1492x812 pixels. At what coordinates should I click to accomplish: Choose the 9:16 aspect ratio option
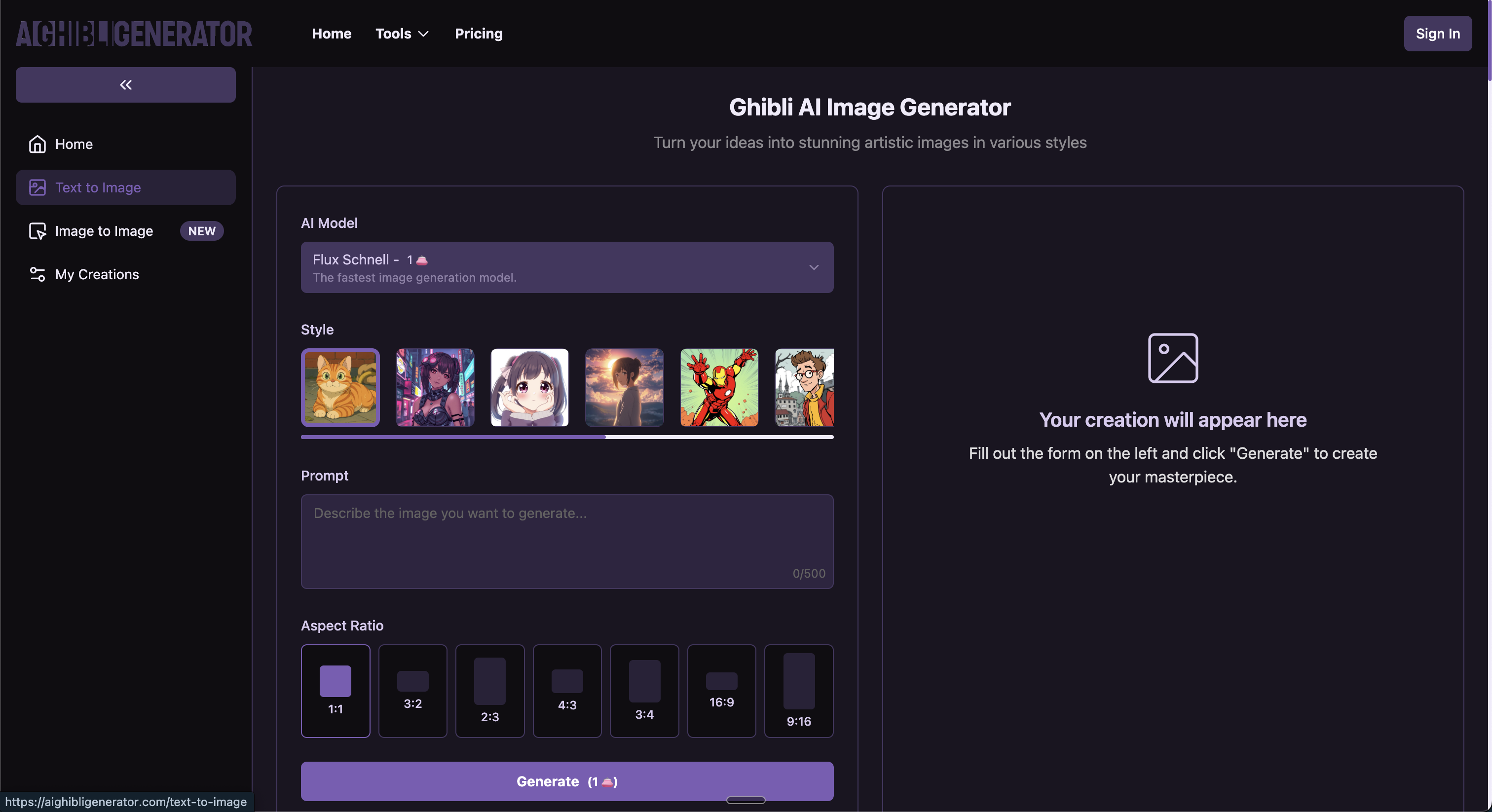click(799, 690)
